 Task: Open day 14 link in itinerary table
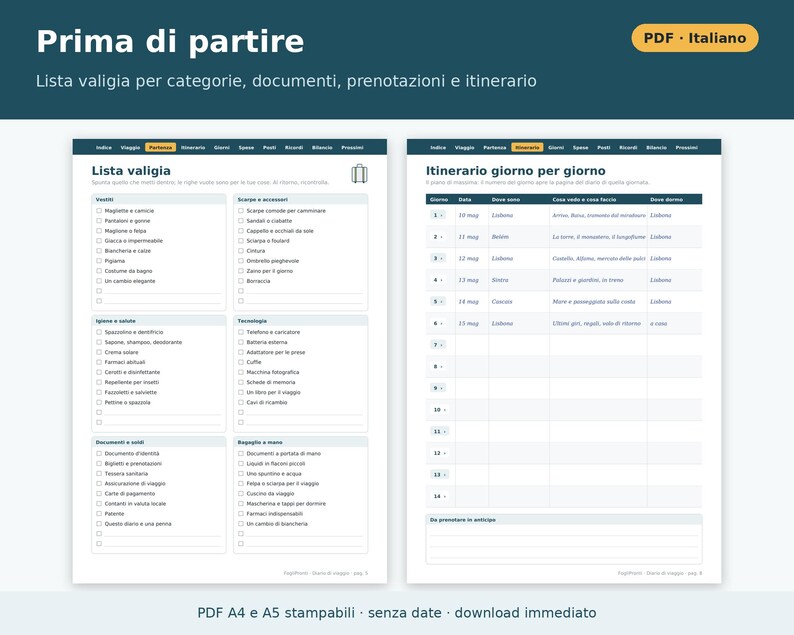pos(439,496)
